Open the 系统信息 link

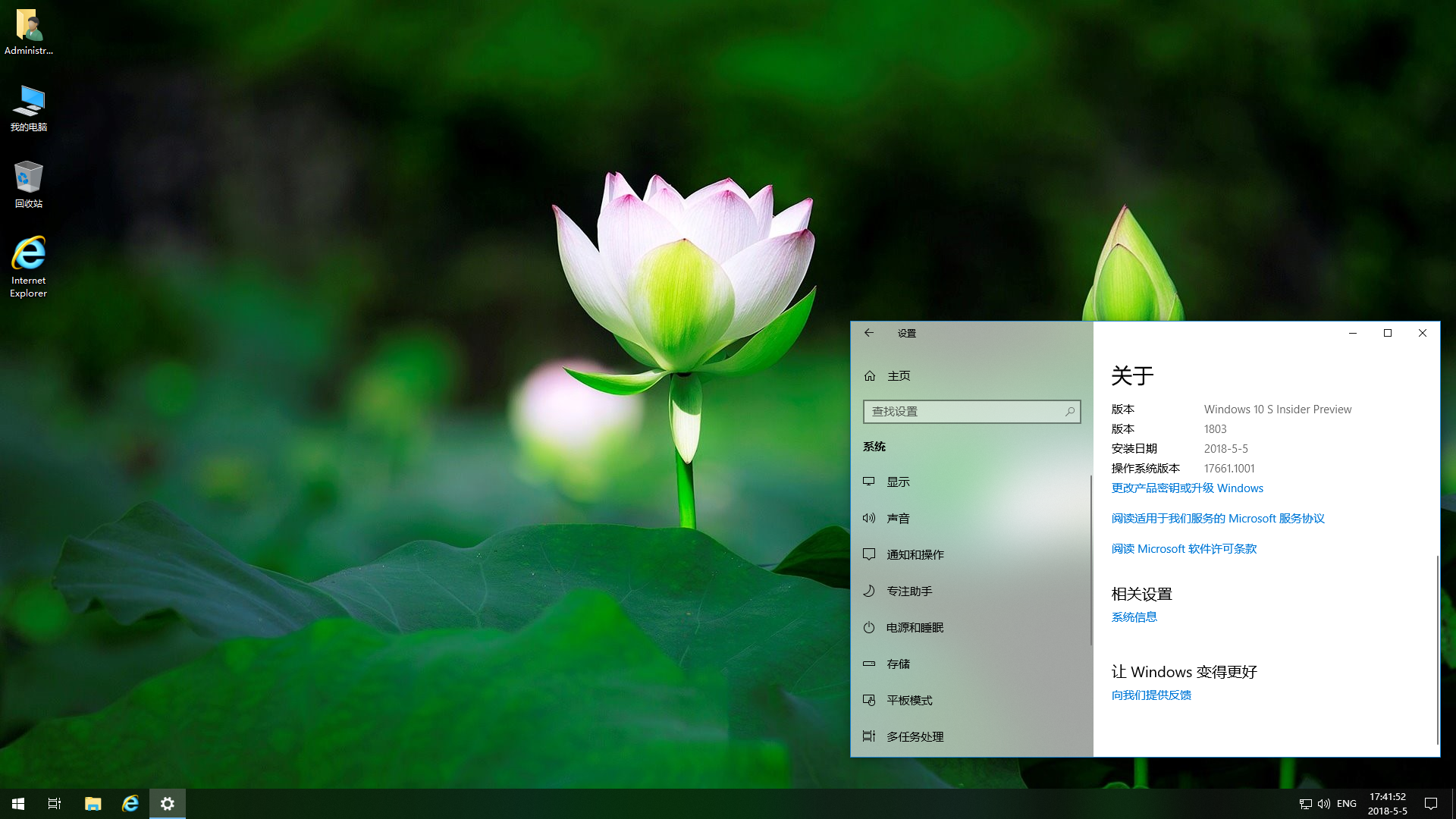tap(1134, 617)
